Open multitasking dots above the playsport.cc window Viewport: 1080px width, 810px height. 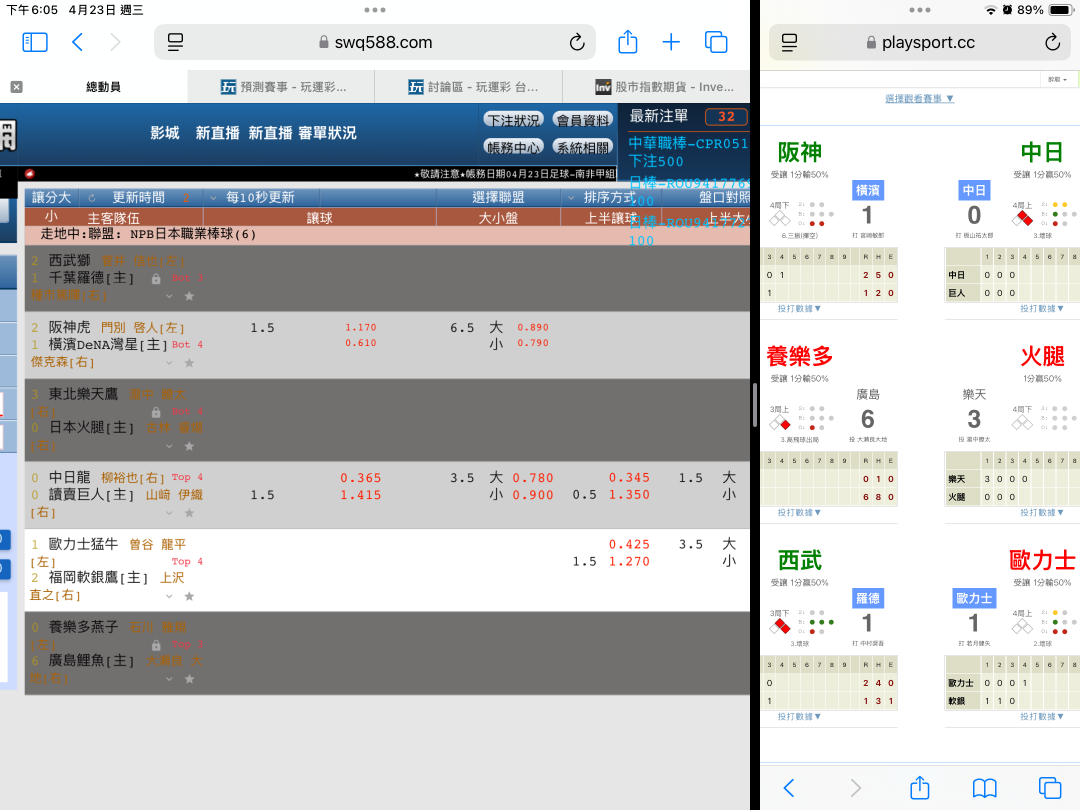[x=920, y=10]
